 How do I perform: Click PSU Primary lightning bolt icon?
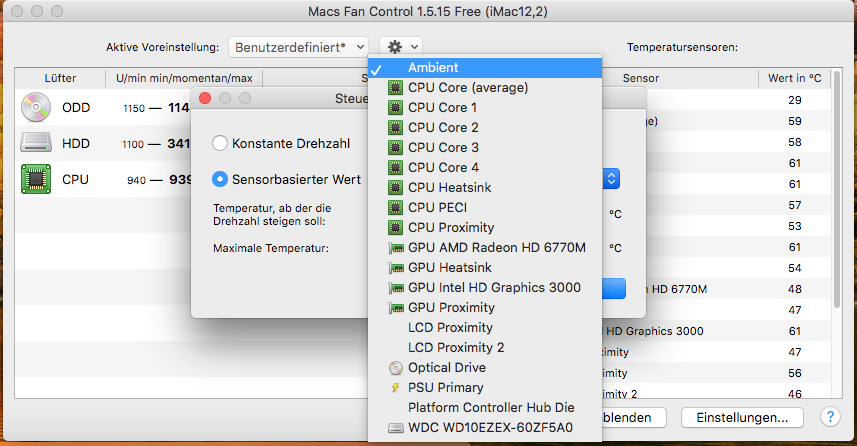point(395,388)
